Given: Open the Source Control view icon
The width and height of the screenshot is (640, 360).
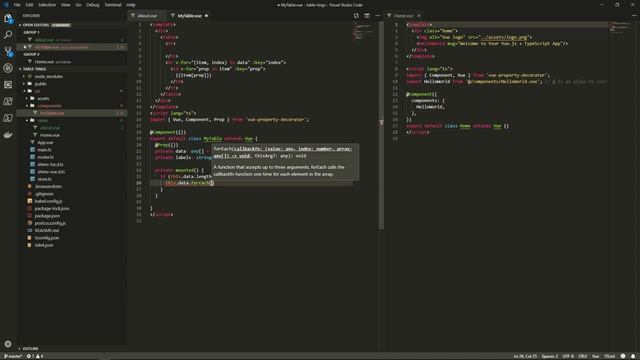Looking at the screenshot, I should point(8,51).
